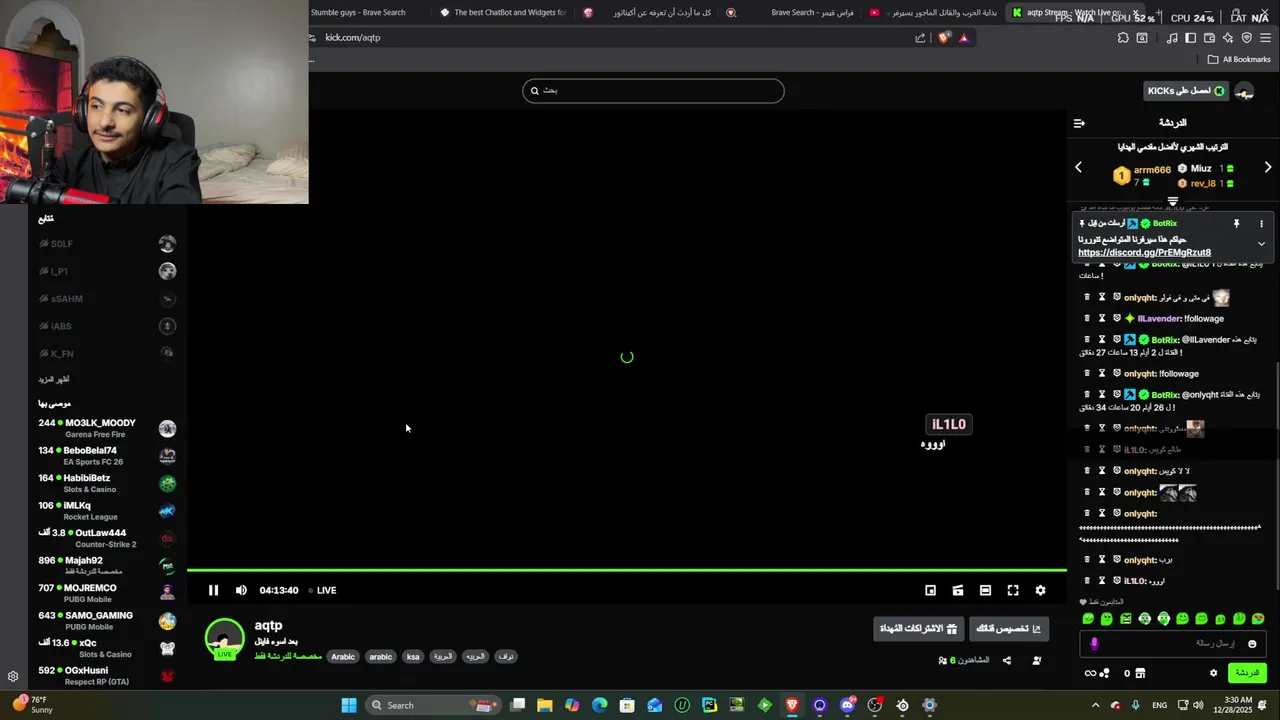Viewport: 1280px width, 720px height.
Task: Switch to The best ChatBot and Widgets tab
Action: [504, 13]
